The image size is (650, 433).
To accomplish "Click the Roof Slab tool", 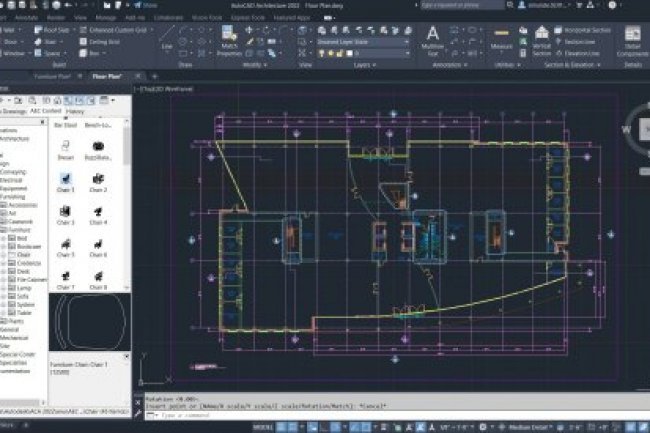I will tap(51, 31).
